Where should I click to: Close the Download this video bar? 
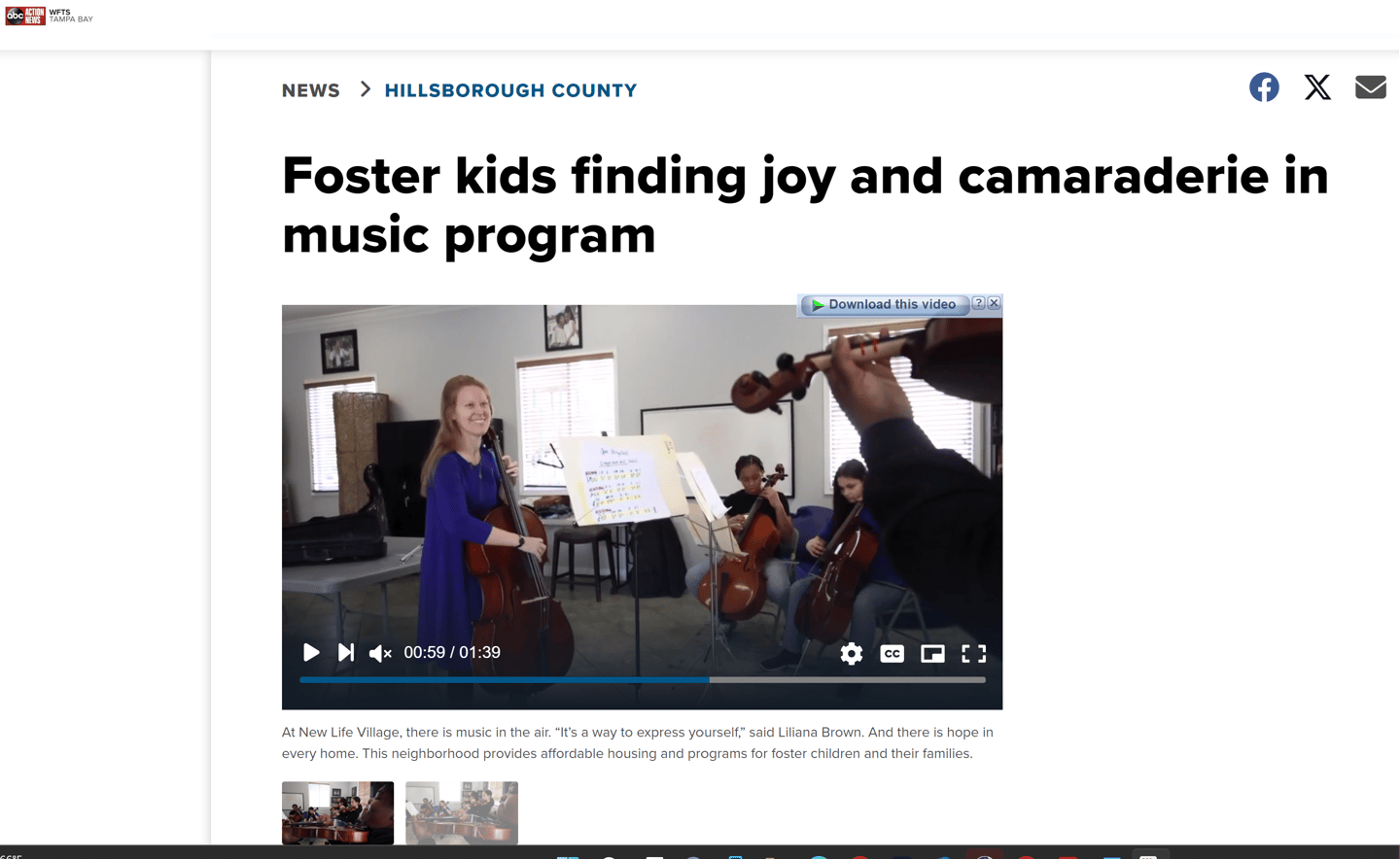coord(994,303)
